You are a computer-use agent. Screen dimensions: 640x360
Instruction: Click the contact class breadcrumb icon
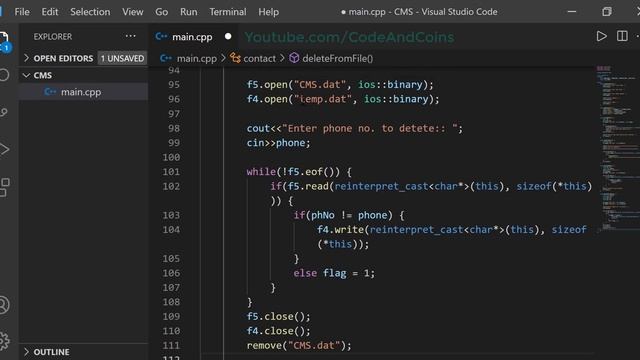click(x=235, y=58)
